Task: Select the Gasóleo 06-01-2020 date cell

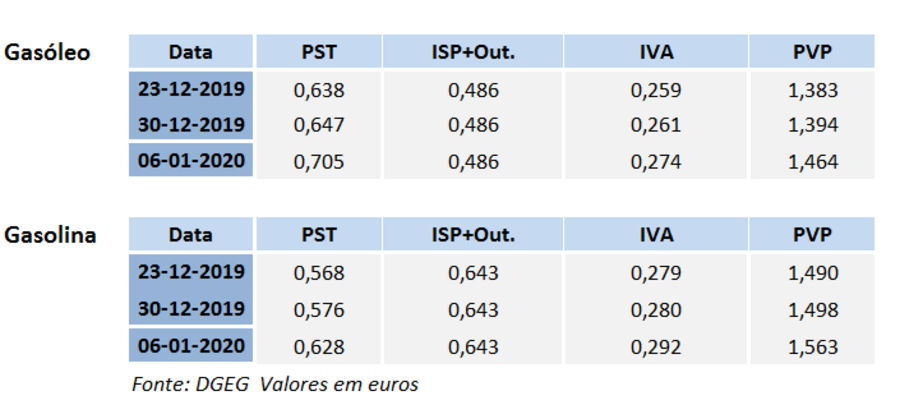Action: pyautogui.click(x=191, y=161)
